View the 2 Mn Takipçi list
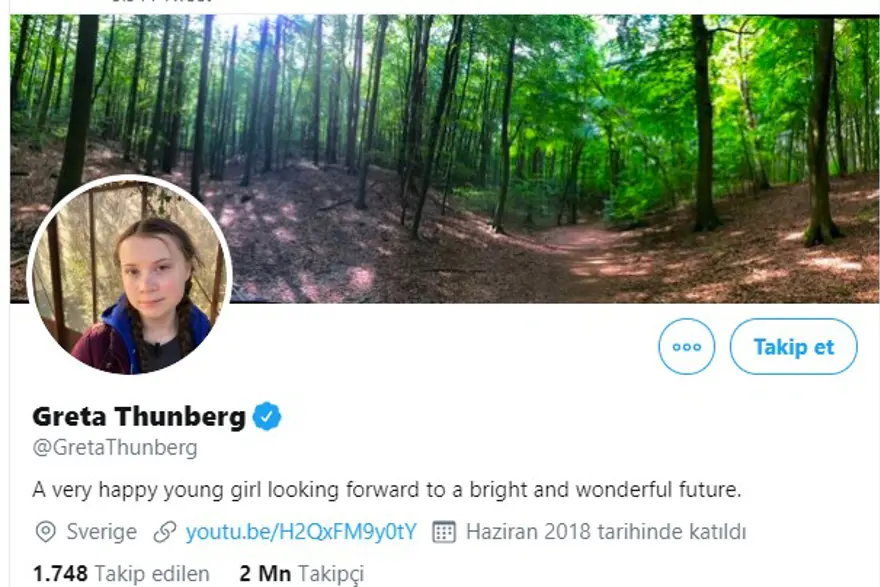This screenshot has width=880, height=587. 301,574
